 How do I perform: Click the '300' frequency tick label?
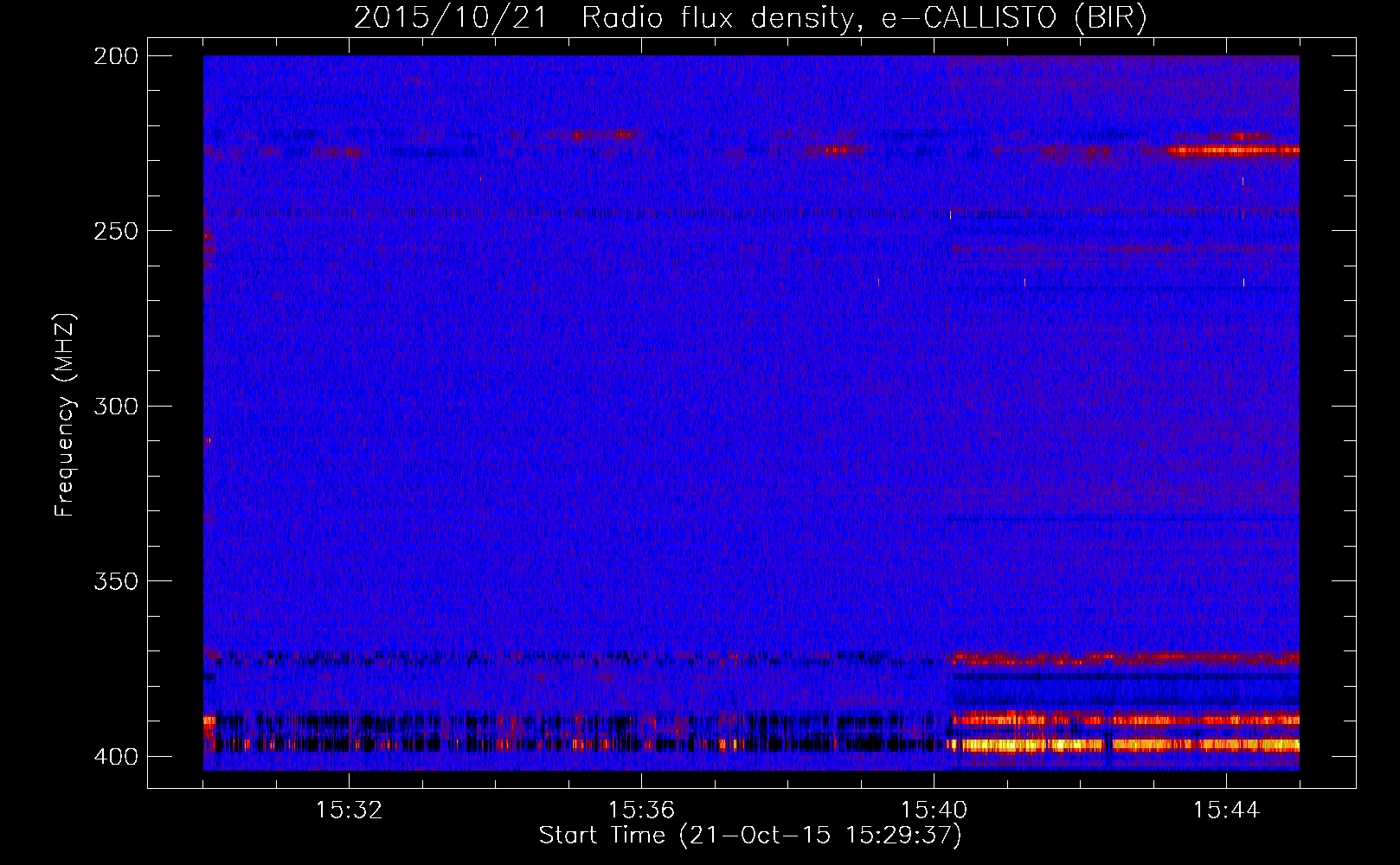tap(116, 407)
